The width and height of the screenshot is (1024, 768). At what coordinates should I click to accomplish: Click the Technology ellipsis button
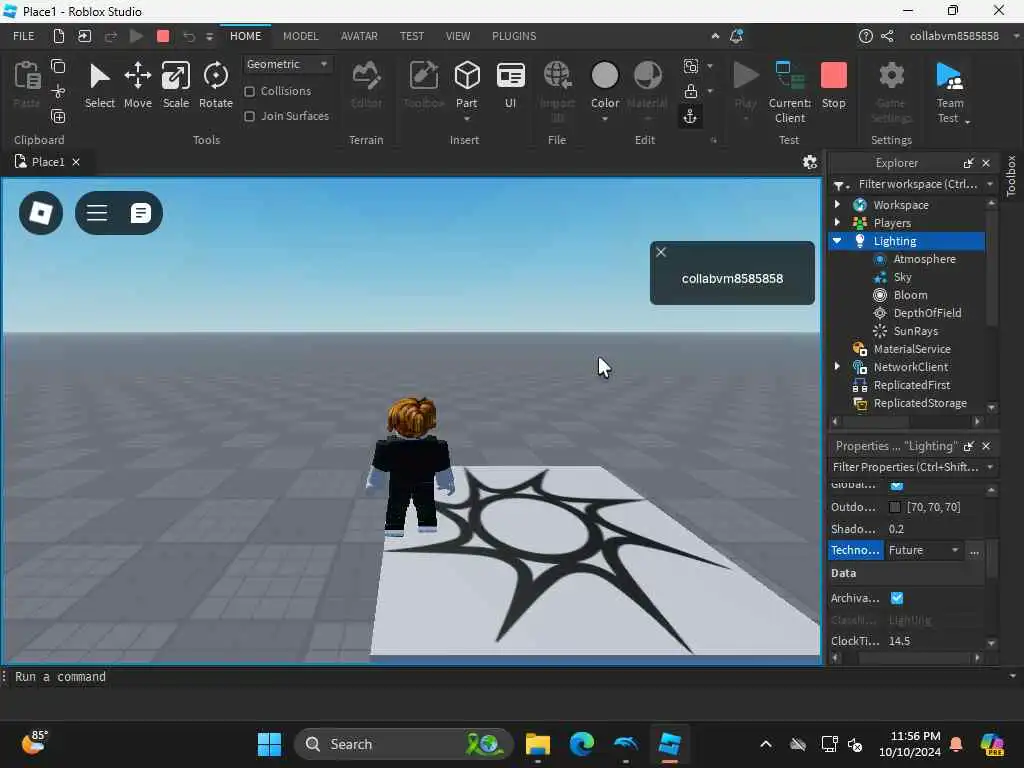coord(974,551)
